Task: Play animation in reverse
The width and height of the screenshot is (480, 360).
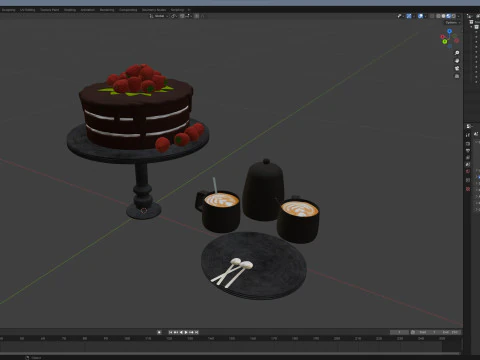Action: pos(181,332)
